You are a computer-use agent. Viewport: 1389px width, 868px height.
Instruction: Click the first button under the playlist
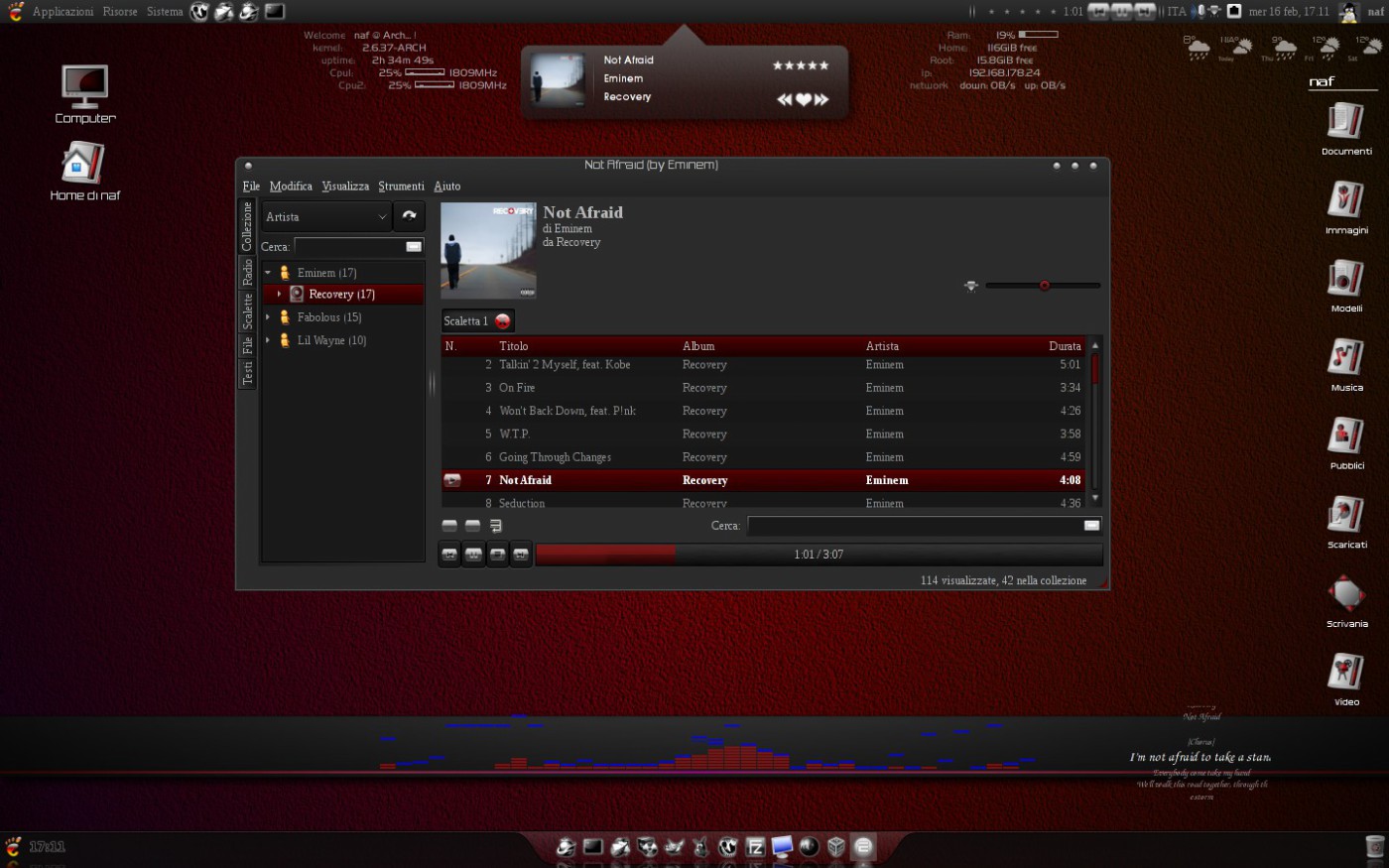(x=449, y=526)
